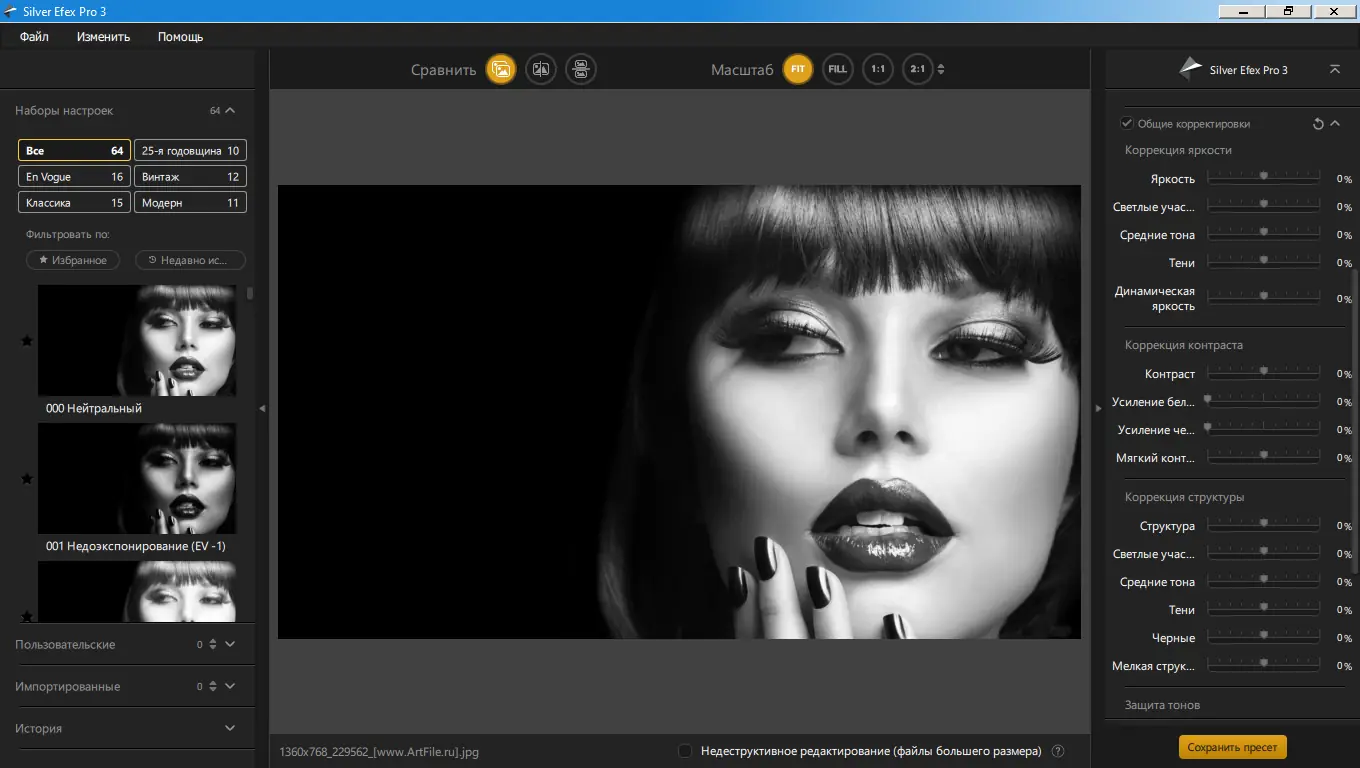Expand the Пользовательские section chevron
Viewport: 1360px width, 768px height.
coord(230,645)
